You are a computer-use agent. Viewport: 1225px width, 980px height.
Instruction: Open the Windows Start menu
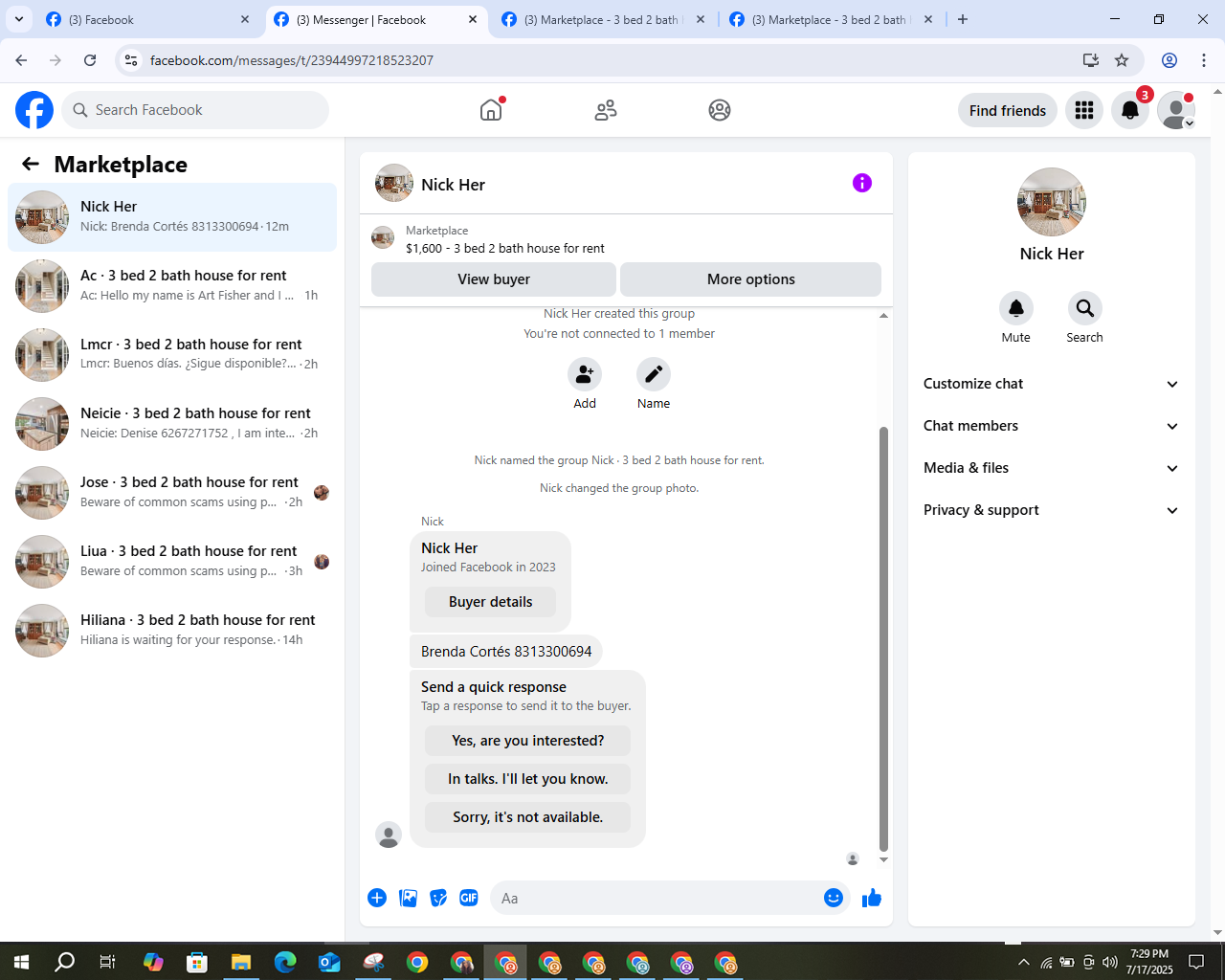[21, 962]
